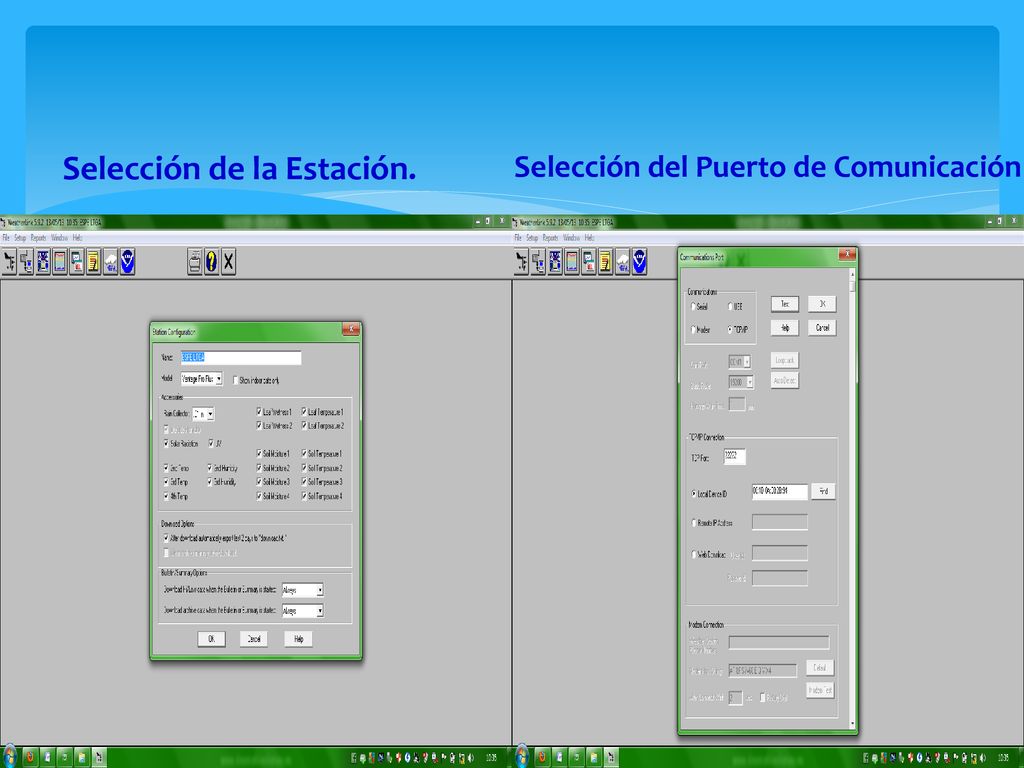Toggle Soil Moisture 4 checkbox
The image size is (1024, 768).
tap(259, 496)
